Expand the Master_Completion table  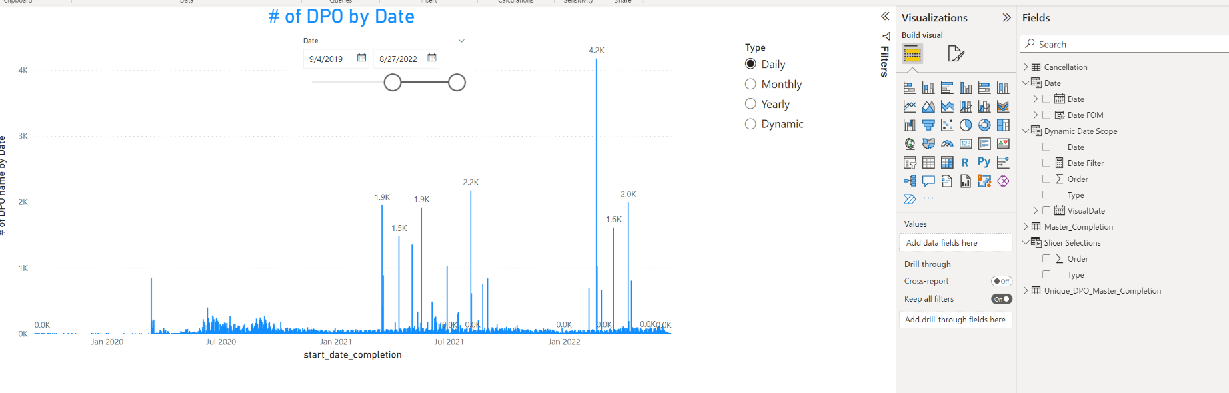pyautogui.click(x=1025, y=227)
